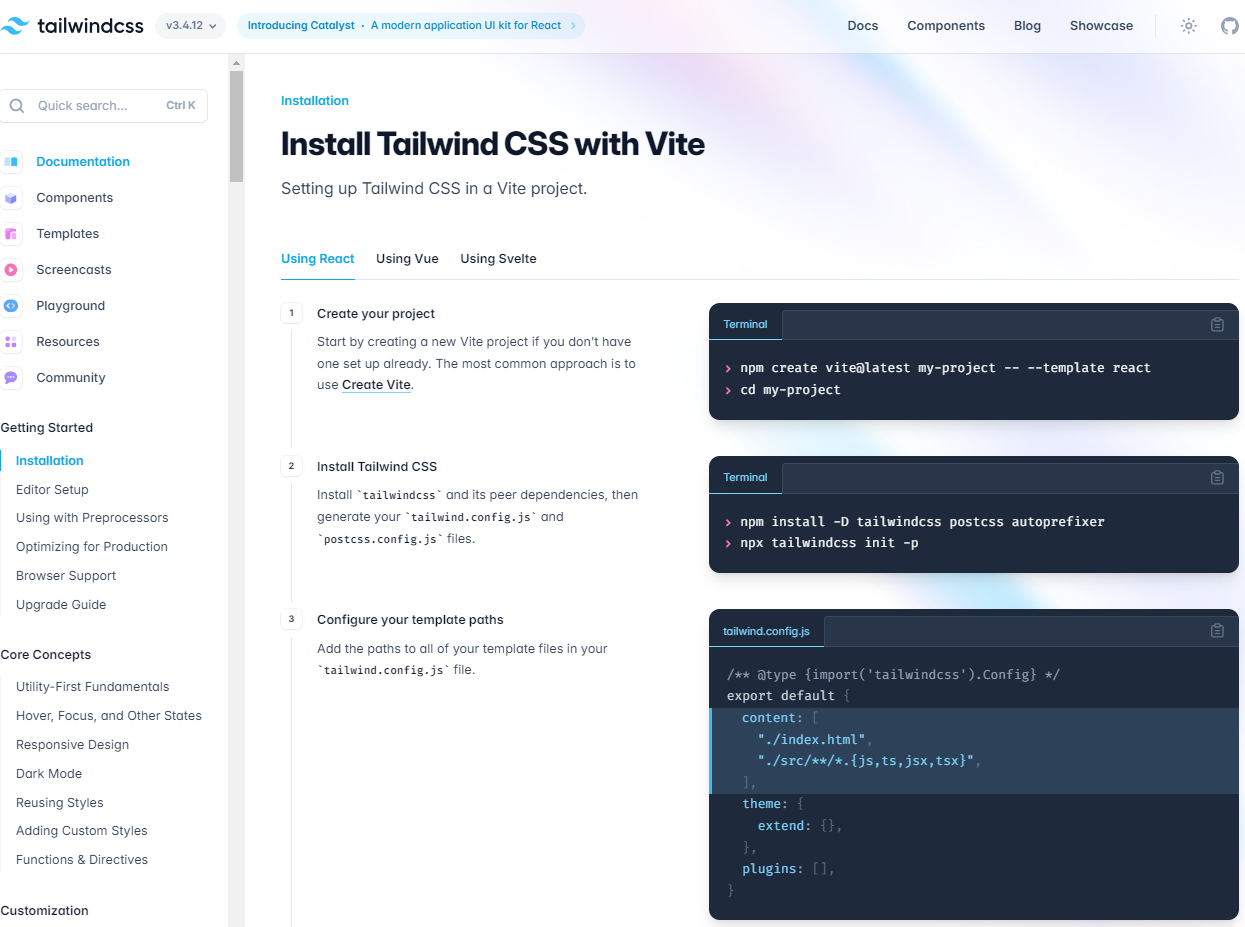
Task: Click the 'Create your project' step heading
Action: [376, 314]
